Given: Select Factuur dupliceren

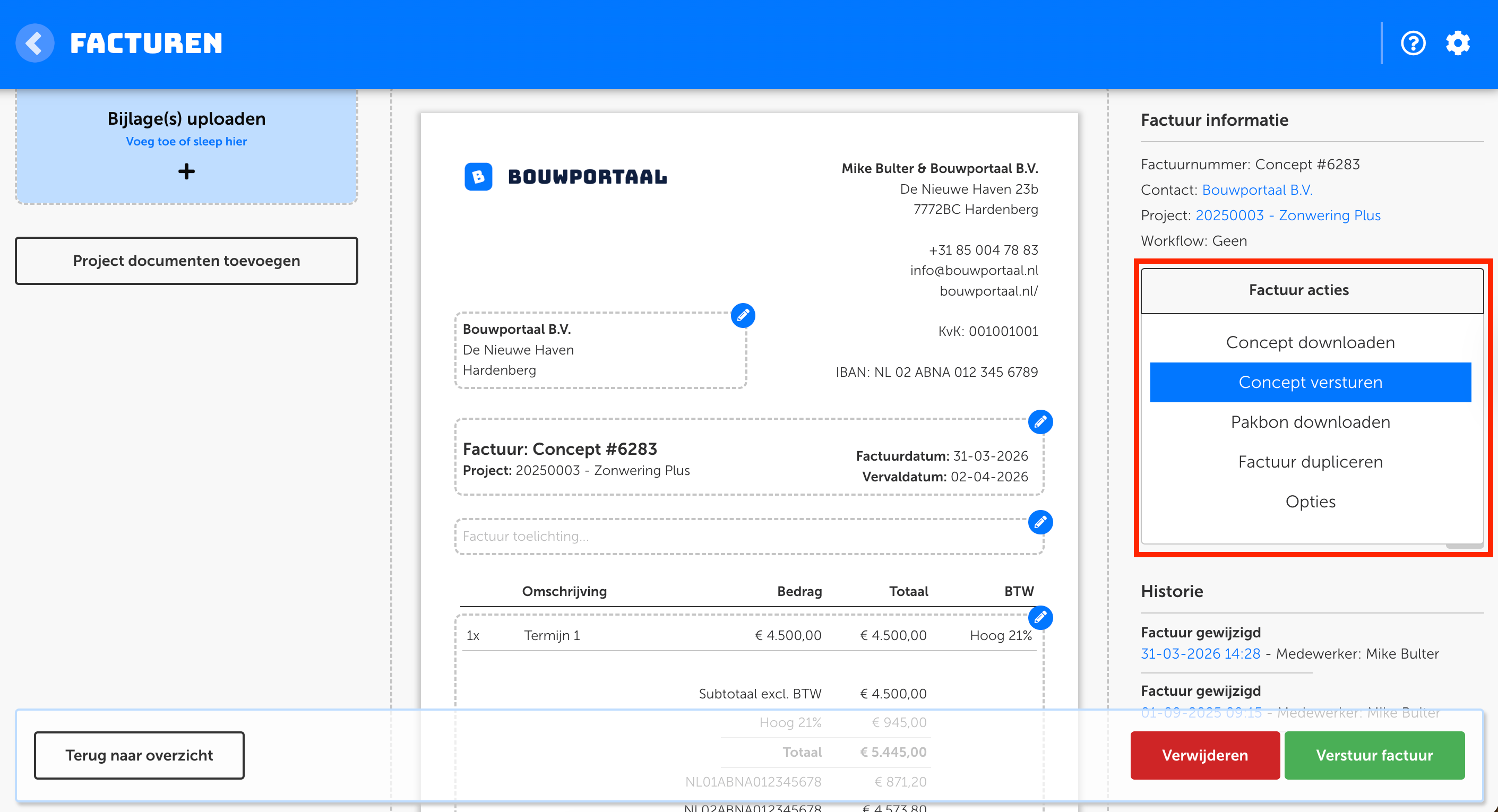Looking at the screenshot, I should point(1310,462).
